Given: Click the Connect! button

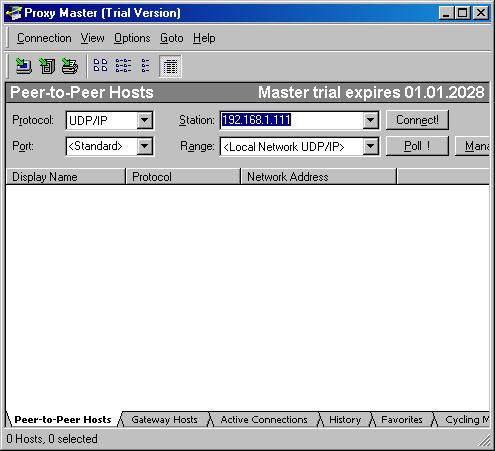Looking at the screenshot, I should point(417,120).
